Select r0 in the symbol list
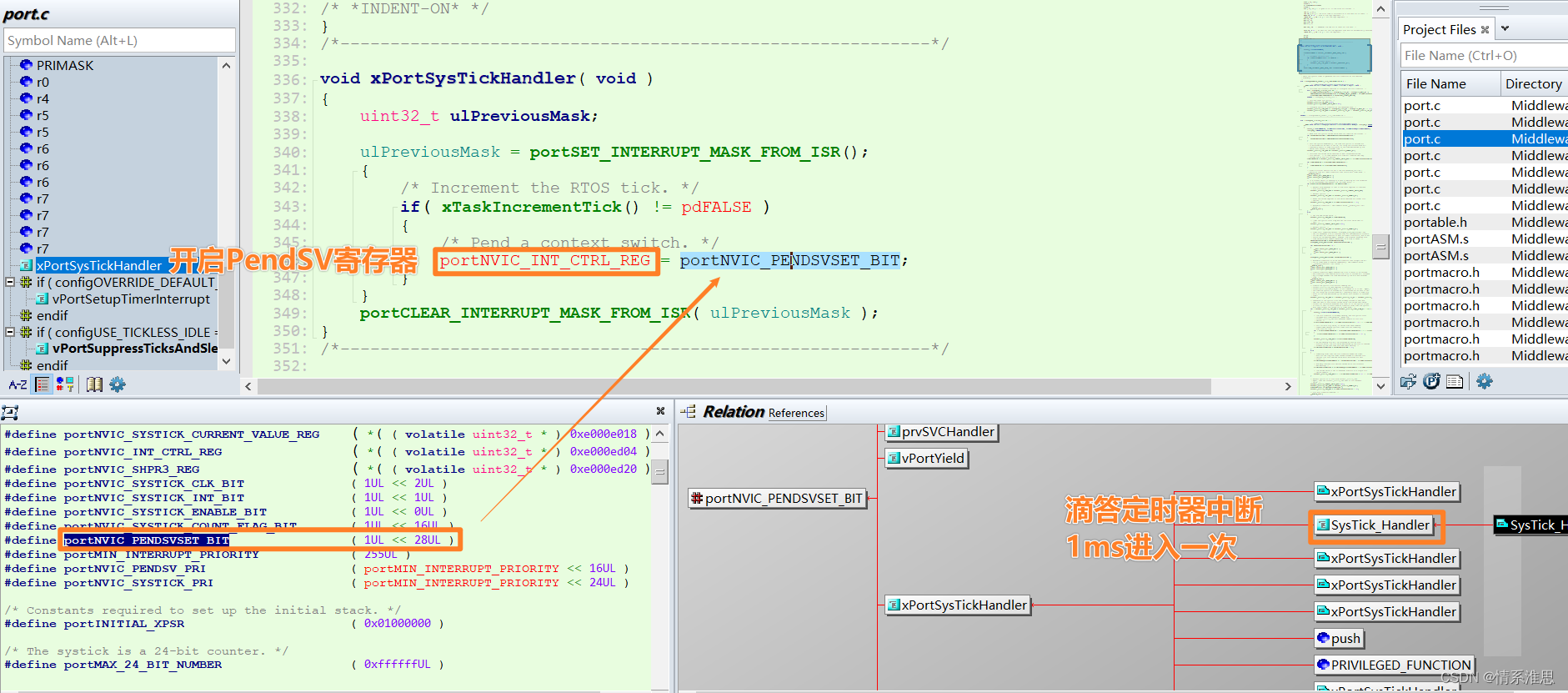Viewport: 1568px width, 693px height. point(43,82)
